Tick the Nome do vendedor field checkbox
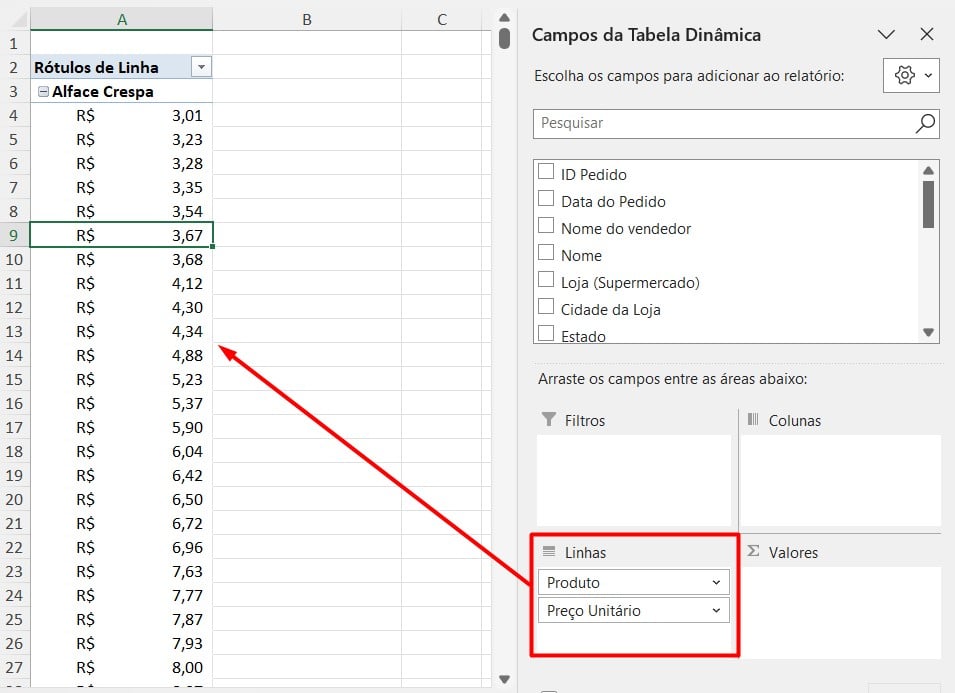 (x=546, y=226)
